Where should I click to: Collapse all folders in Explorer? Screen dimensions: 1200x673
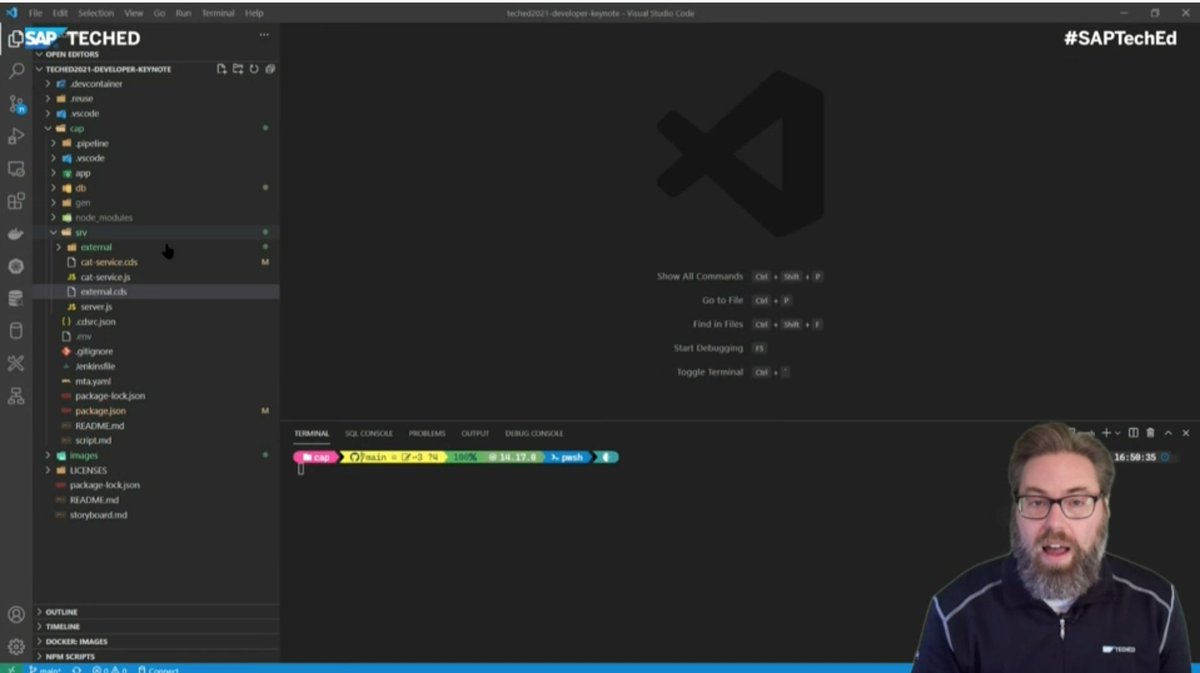pyautogui.click(x=270, y=69)
